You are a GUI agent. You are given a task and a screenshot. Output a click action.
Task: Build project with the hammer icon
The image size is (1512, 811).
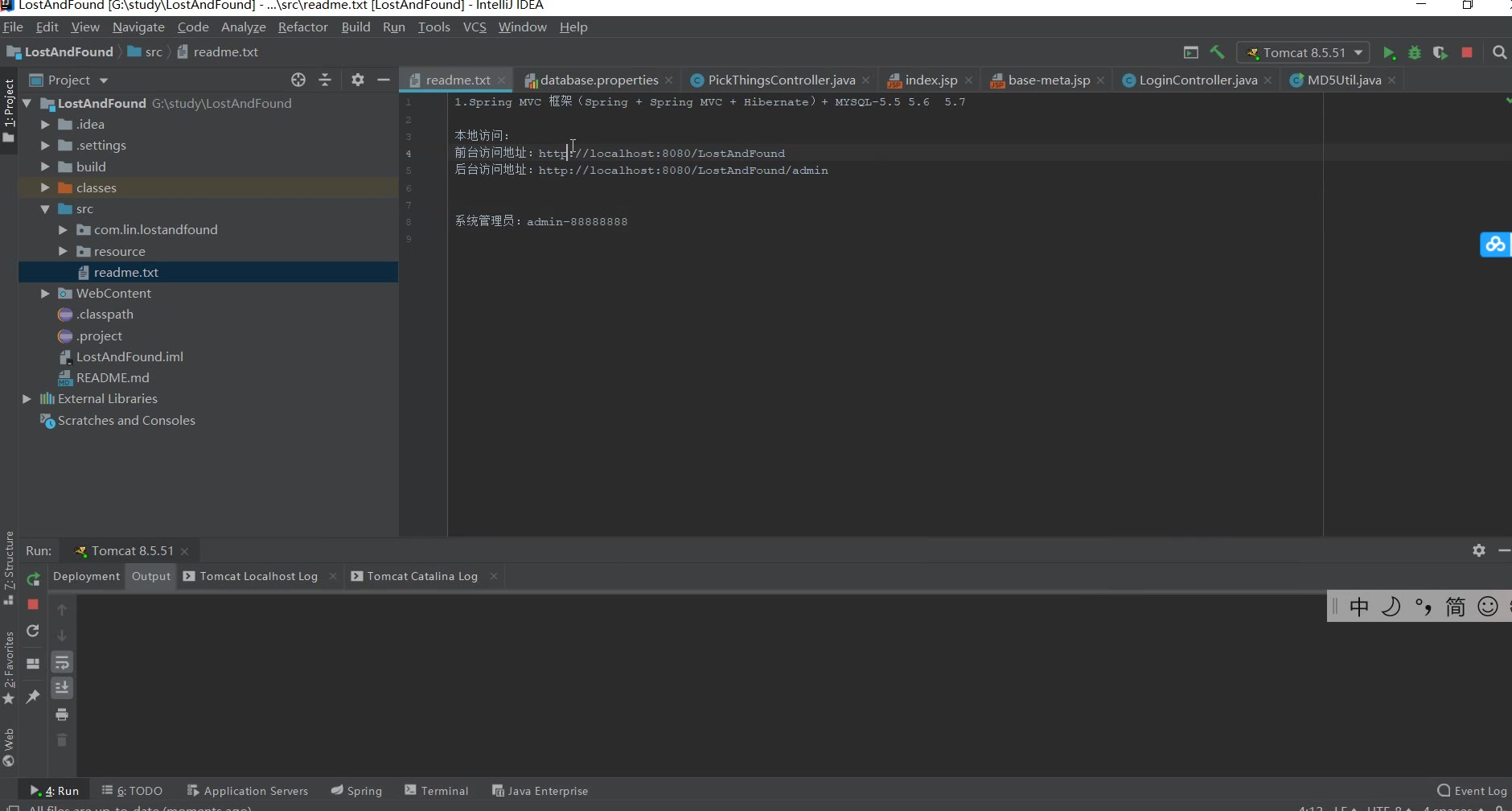pyautogui.click(x=1218, y=52)
